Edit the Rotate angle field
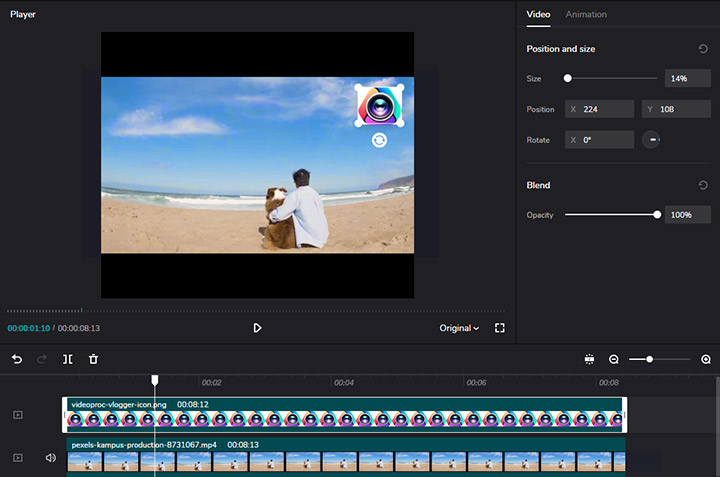Viewport: 720px width, 477px height. 599,140
